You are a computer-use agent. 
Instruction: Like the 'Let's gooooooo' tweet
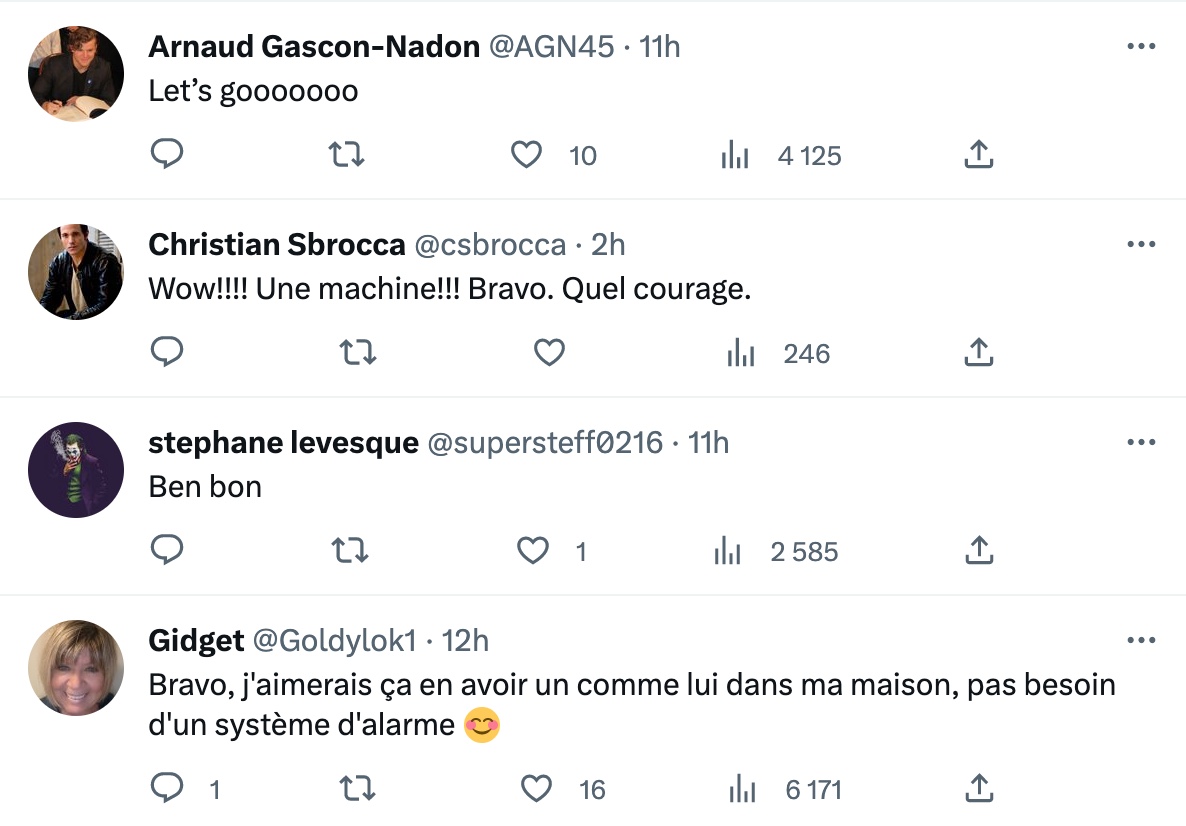[526, 155]
